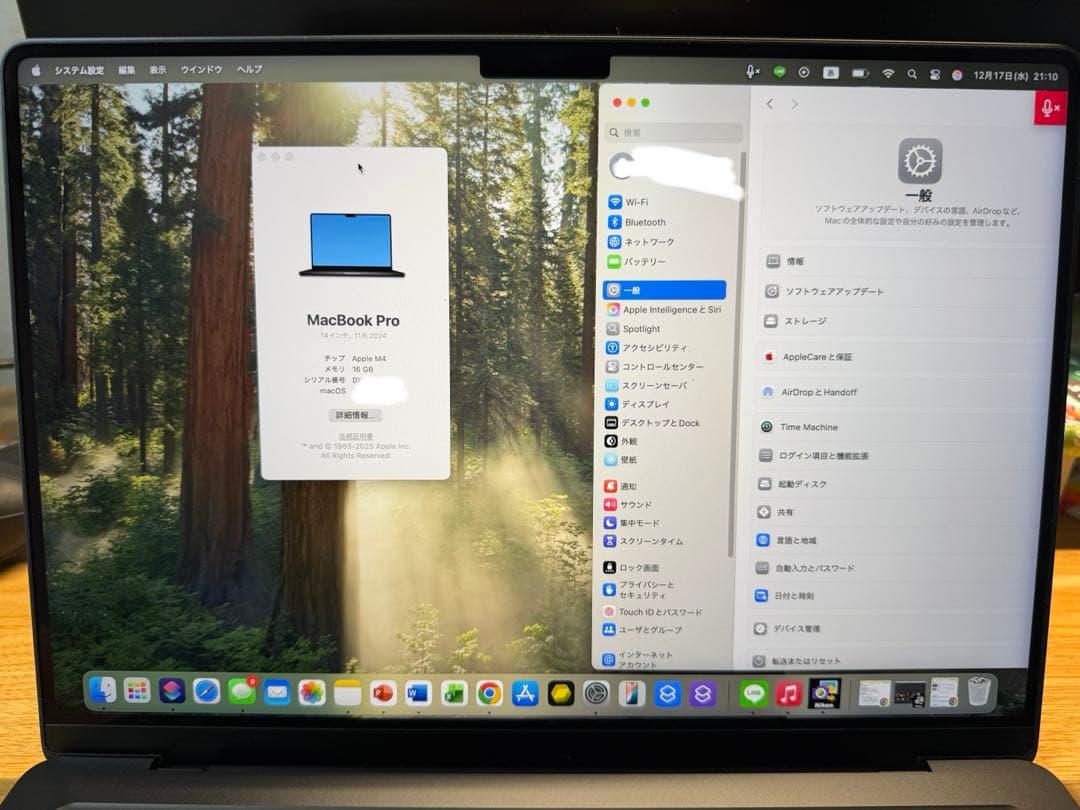Screen dimensions: 1080x810
Task: Open Bluetooth settings from the sidebar
Action: [x=643, y=222]
